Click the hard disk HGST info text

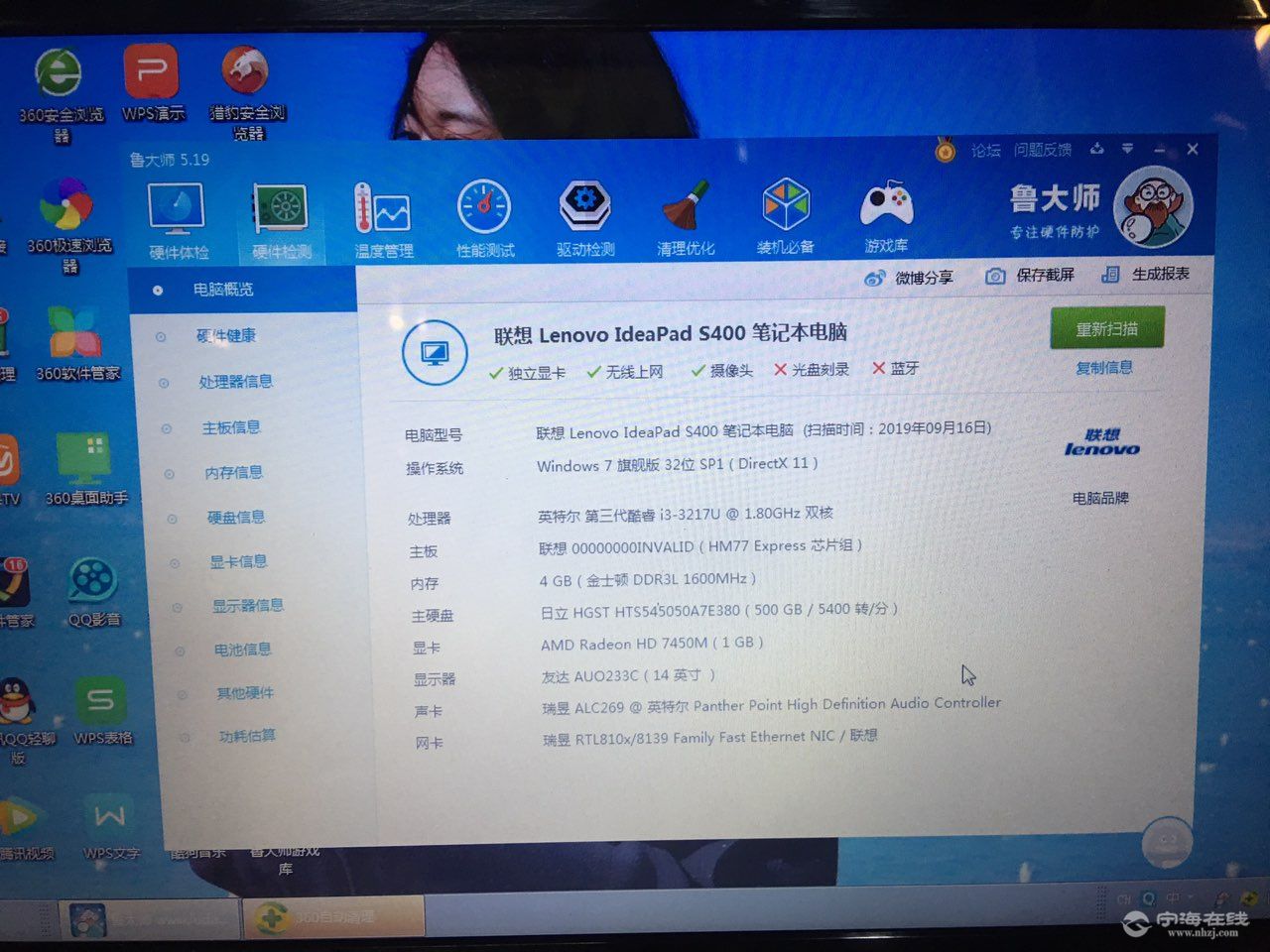(x=718, y=611)
